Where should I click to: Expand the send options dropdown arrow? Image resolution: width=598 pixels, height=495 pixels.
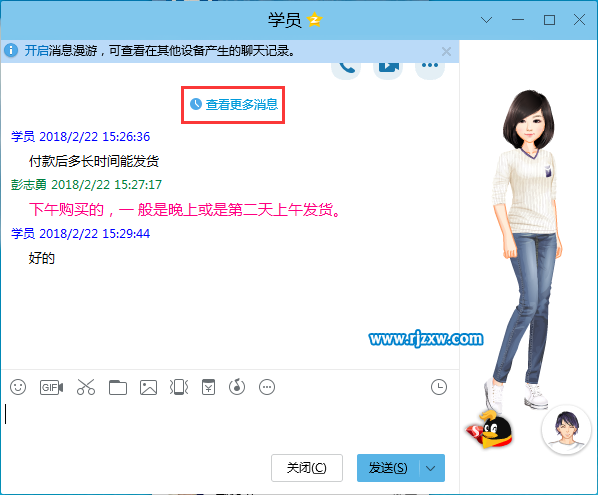(x=431, y=468)
